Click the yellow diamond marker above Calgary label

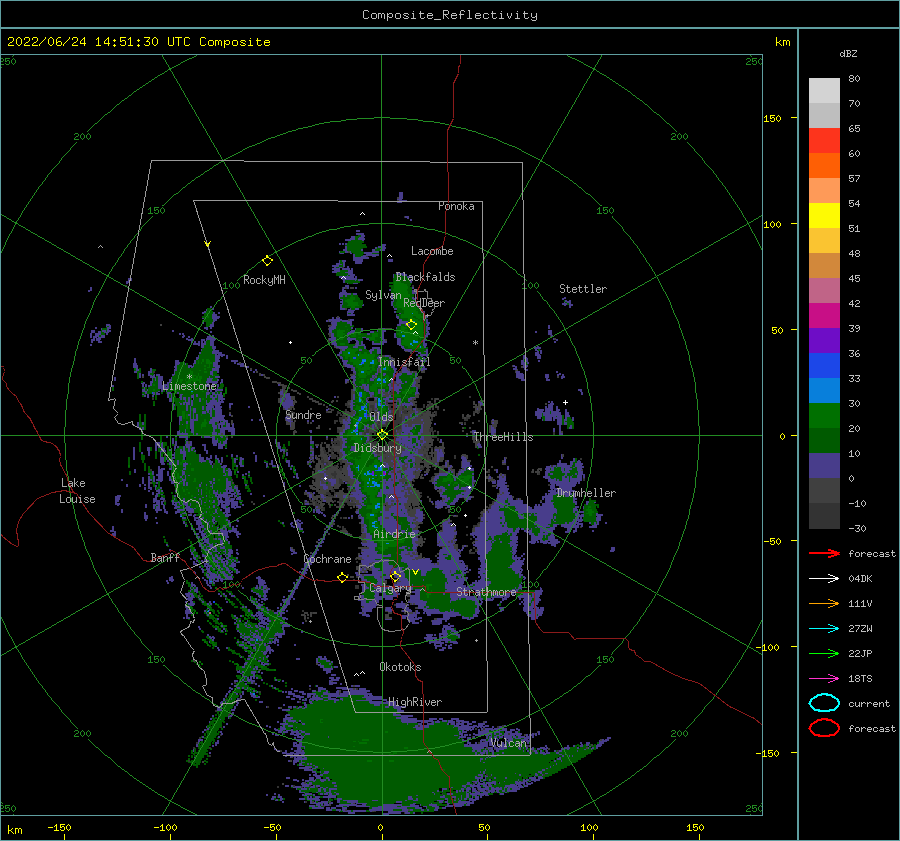395,576
